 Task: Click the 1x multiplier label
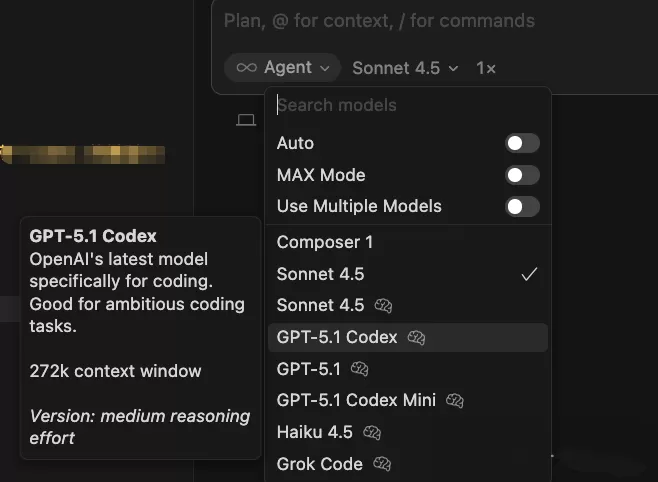486,68
